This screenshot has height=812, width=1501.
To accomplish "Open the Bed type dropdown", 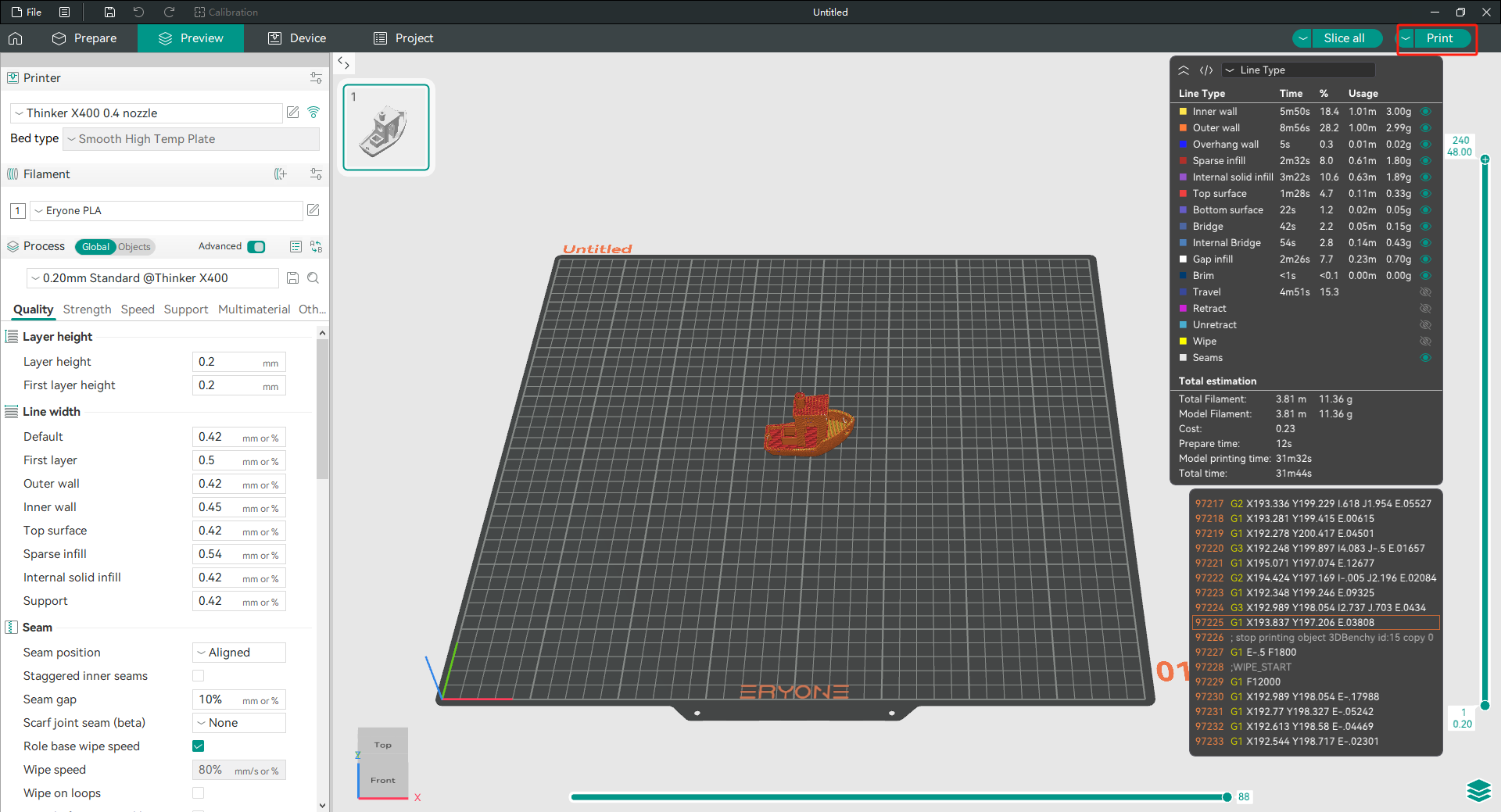I will pos(191,138).
